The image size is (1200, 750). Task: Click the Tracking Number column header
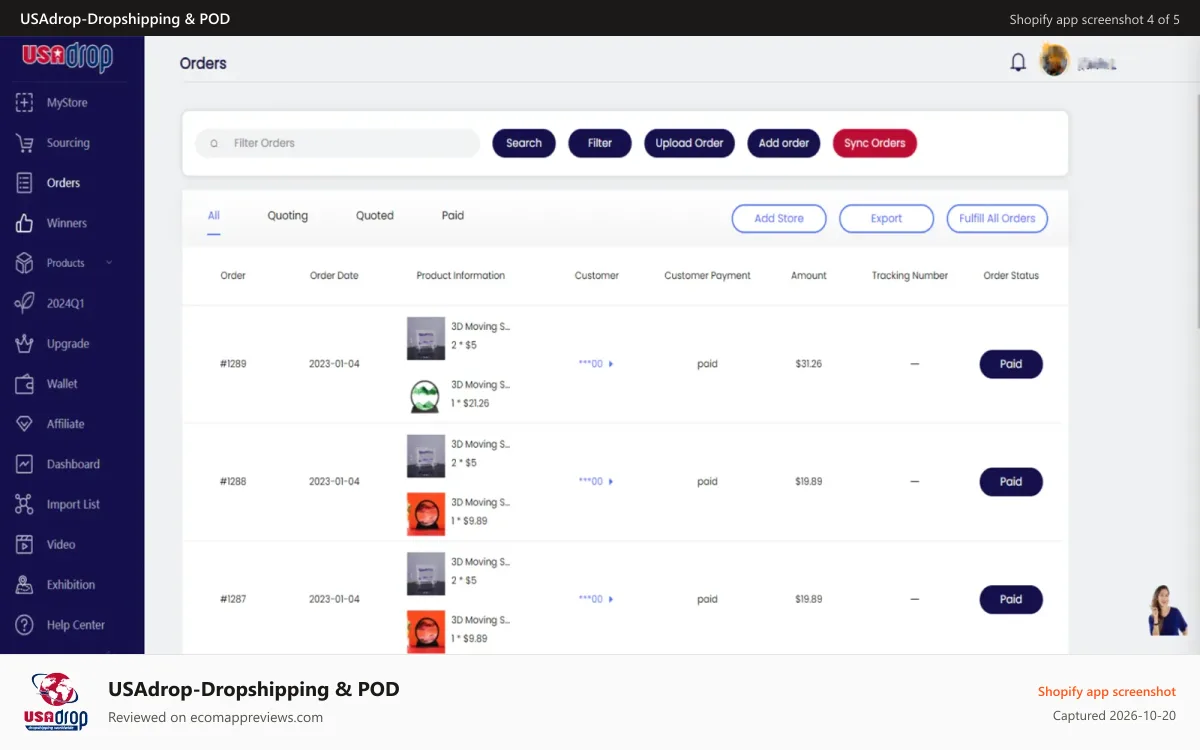(x=910, y=276)
